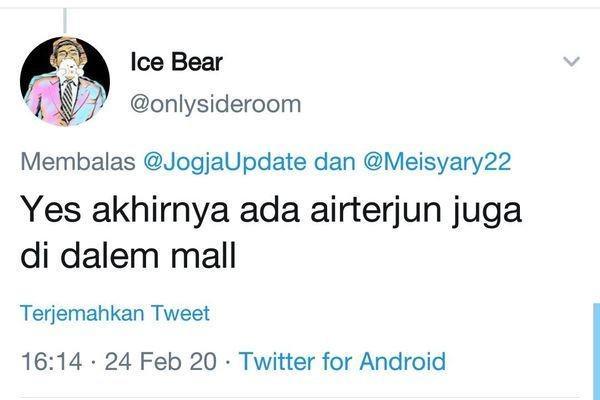This screenshot has height=400, width=600.
Task: Click the word juga in tweet
Action: (487, 213)
